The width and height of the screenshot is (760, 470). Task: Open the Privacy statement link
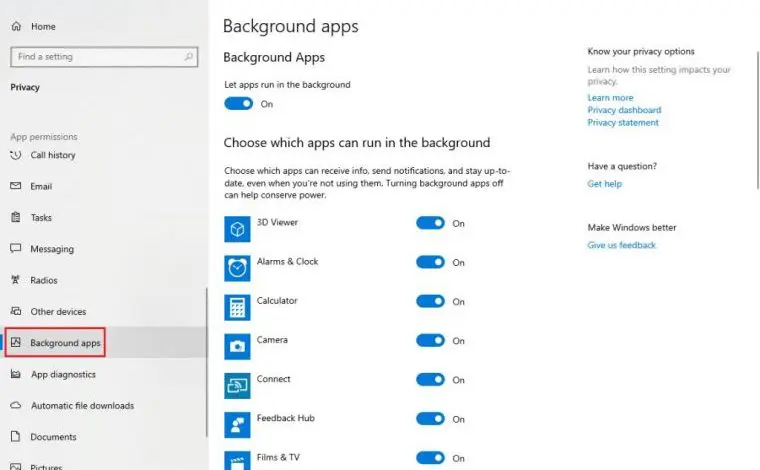(623, 123)
